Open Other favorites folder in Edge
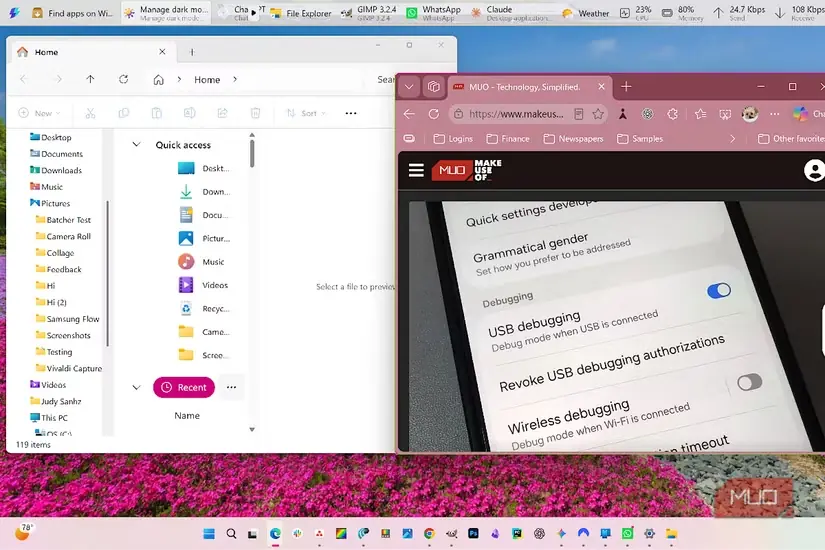 (x=791, y=139)
